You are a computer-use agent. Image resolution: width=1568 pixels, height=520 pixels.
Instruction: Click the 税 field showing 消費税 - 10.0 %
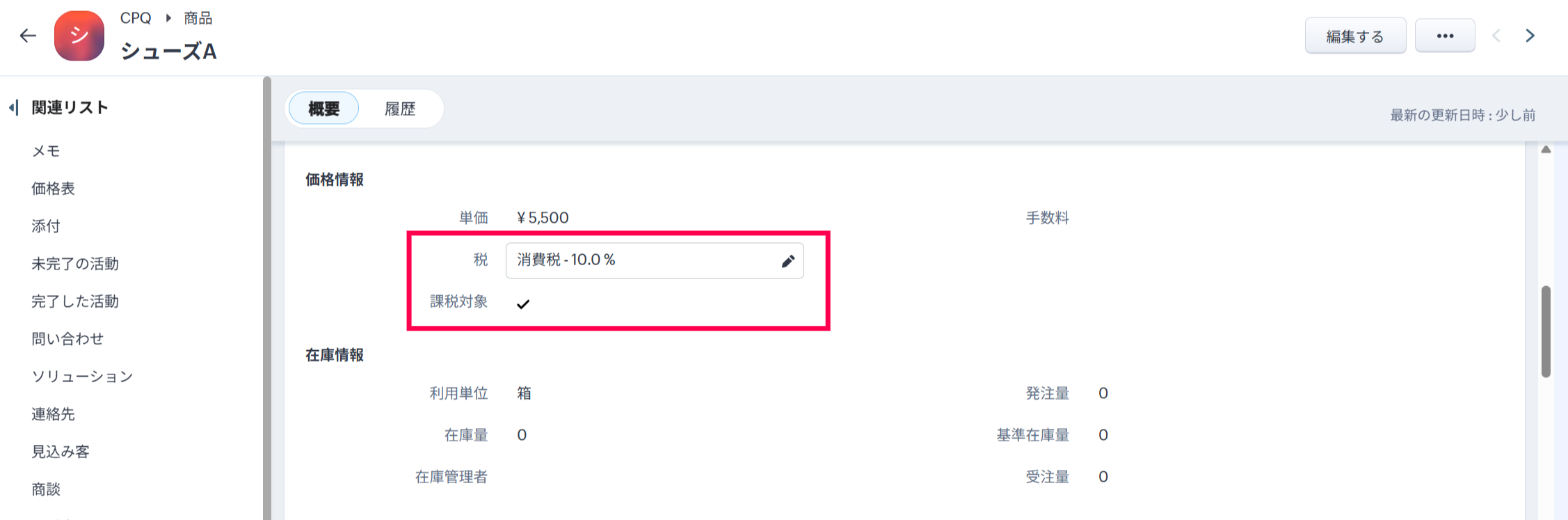click(640, 260)
